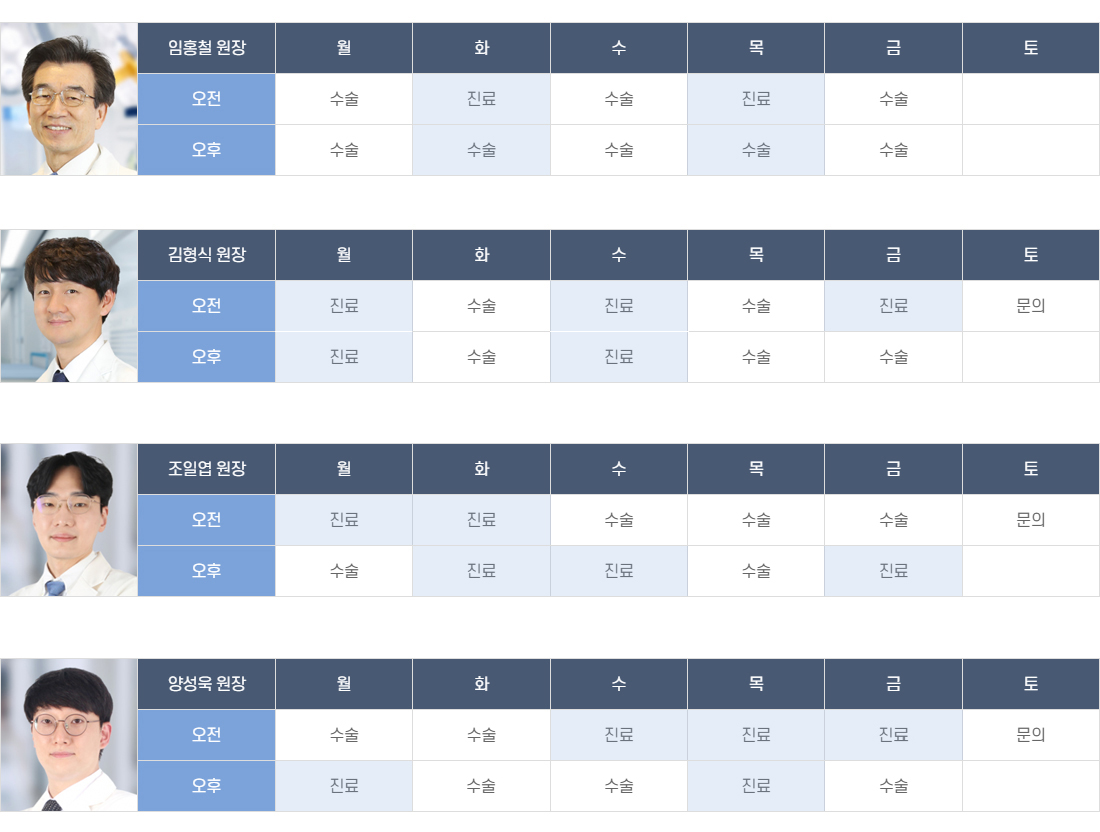Screen dimensions: 1100x832
Task: Click 조일엽 원장's Friday afternoon 진료 cell
Action: [x=893, y=571]
